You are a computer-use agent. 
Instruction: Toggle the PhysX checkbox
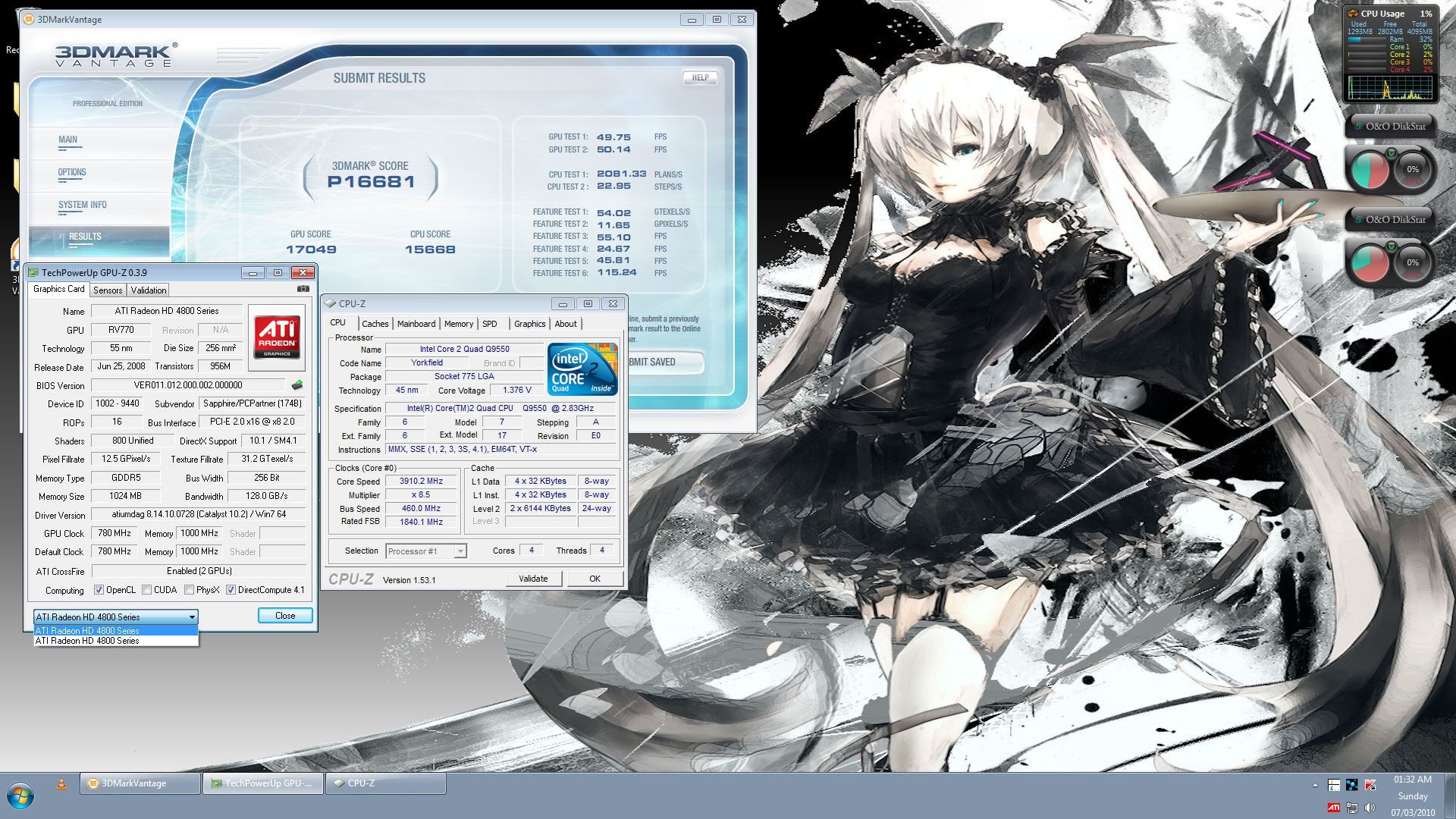coord(189,590)
